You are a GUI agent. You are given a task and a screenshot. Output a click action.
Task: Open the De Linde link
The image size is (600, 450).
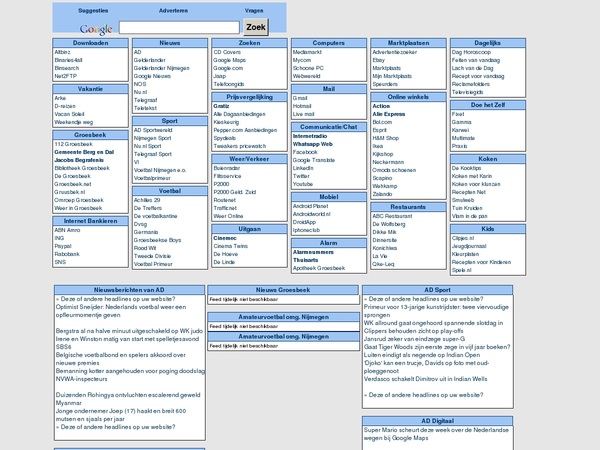click(224, 262)
